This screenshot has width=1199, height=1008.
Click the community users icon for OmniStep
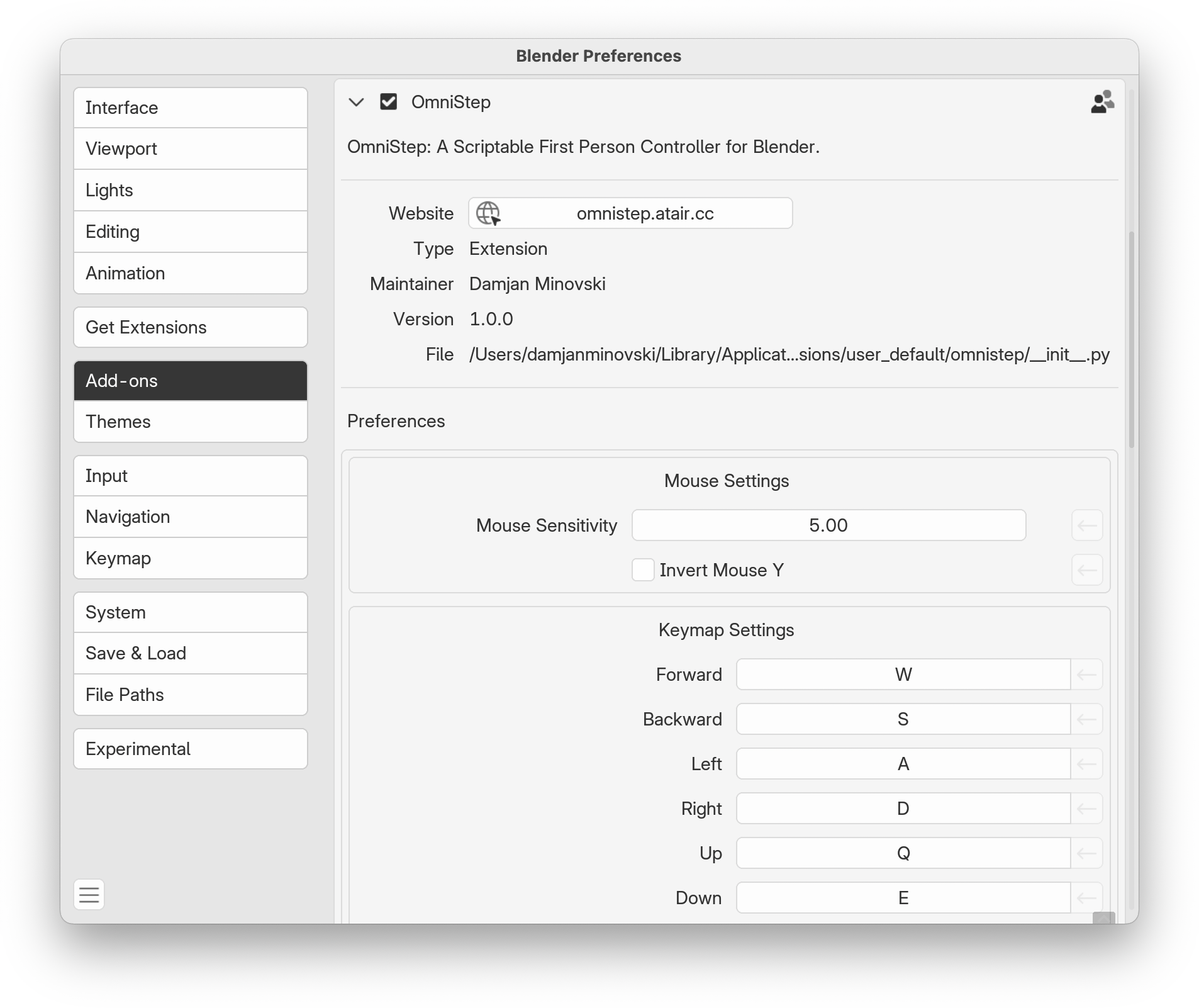[1102, 102]
